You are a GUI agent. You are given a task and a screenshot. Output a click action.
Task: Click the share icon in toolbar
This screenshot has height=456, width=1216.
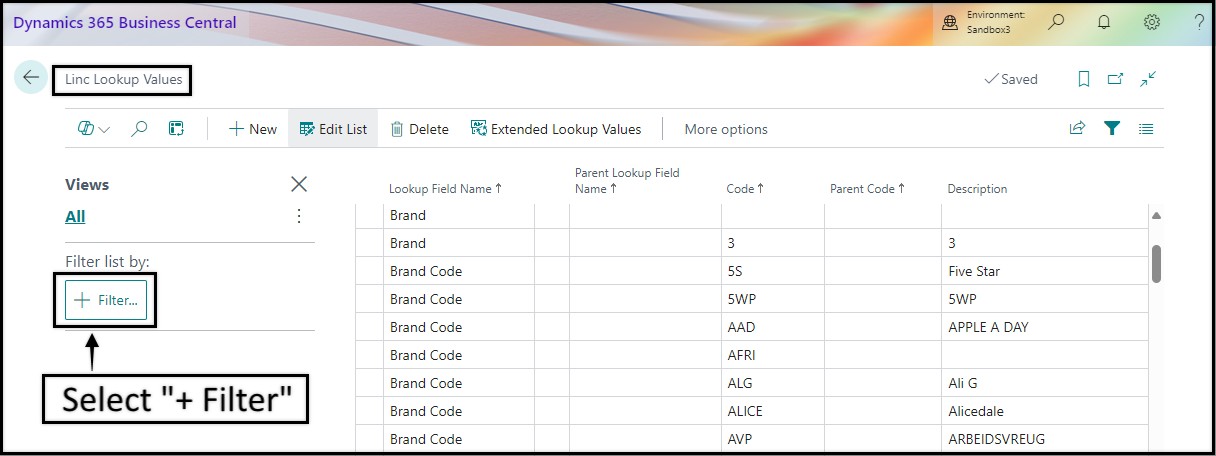pyautogui.click(x=1077, y=128)
